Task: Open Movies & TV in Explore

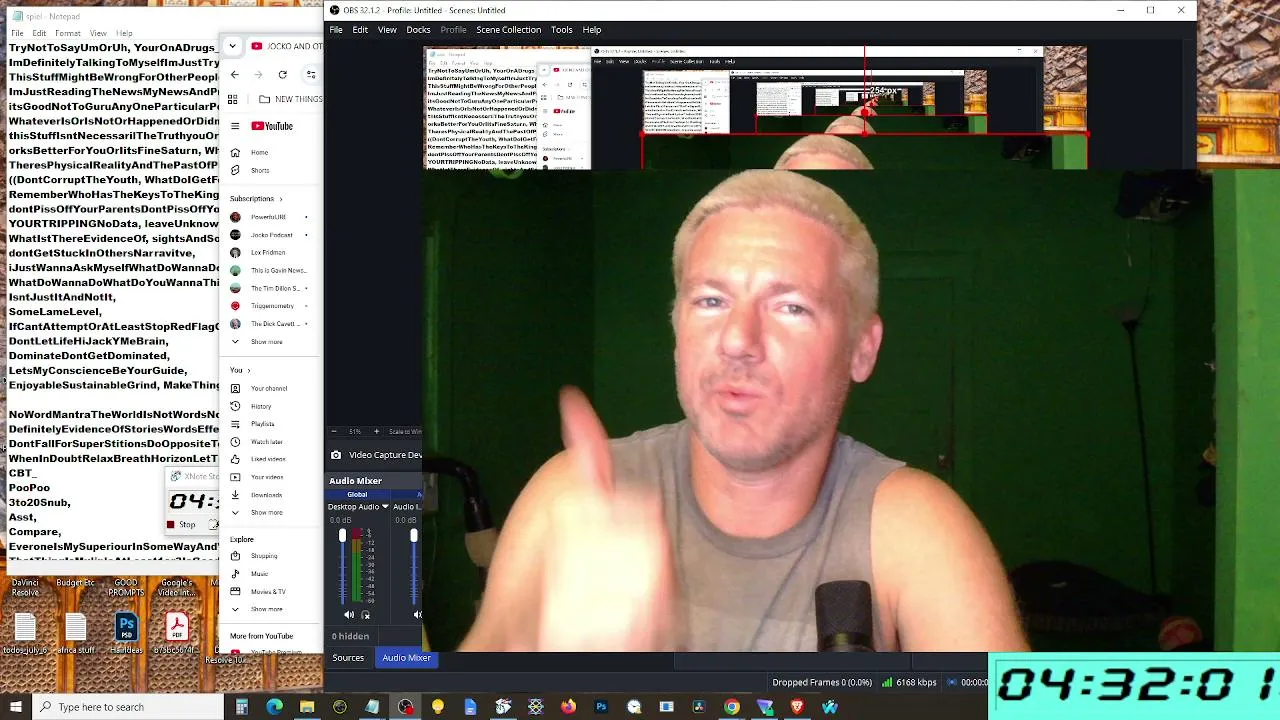Action: [268, 592]
